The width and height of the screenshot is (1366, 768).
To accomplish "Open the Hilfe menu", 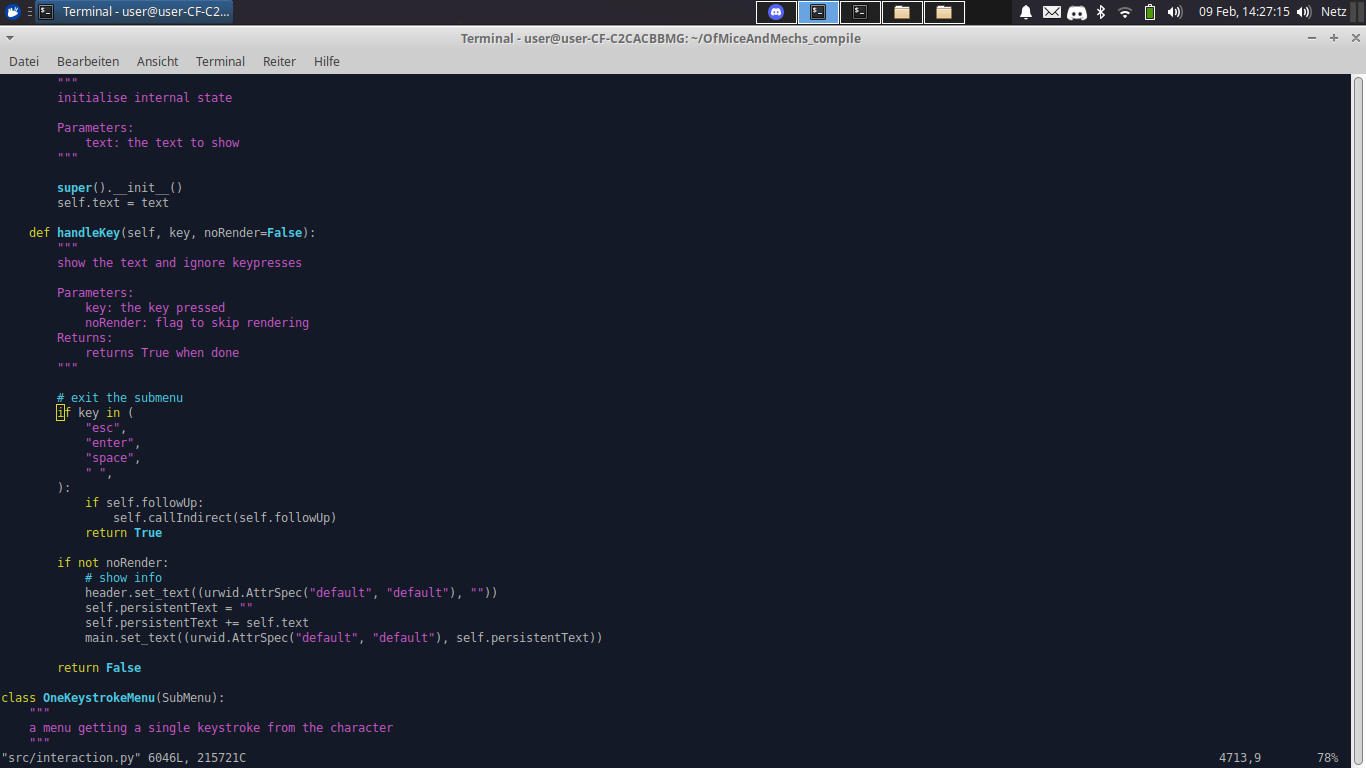I will click(x=327, y=61).
